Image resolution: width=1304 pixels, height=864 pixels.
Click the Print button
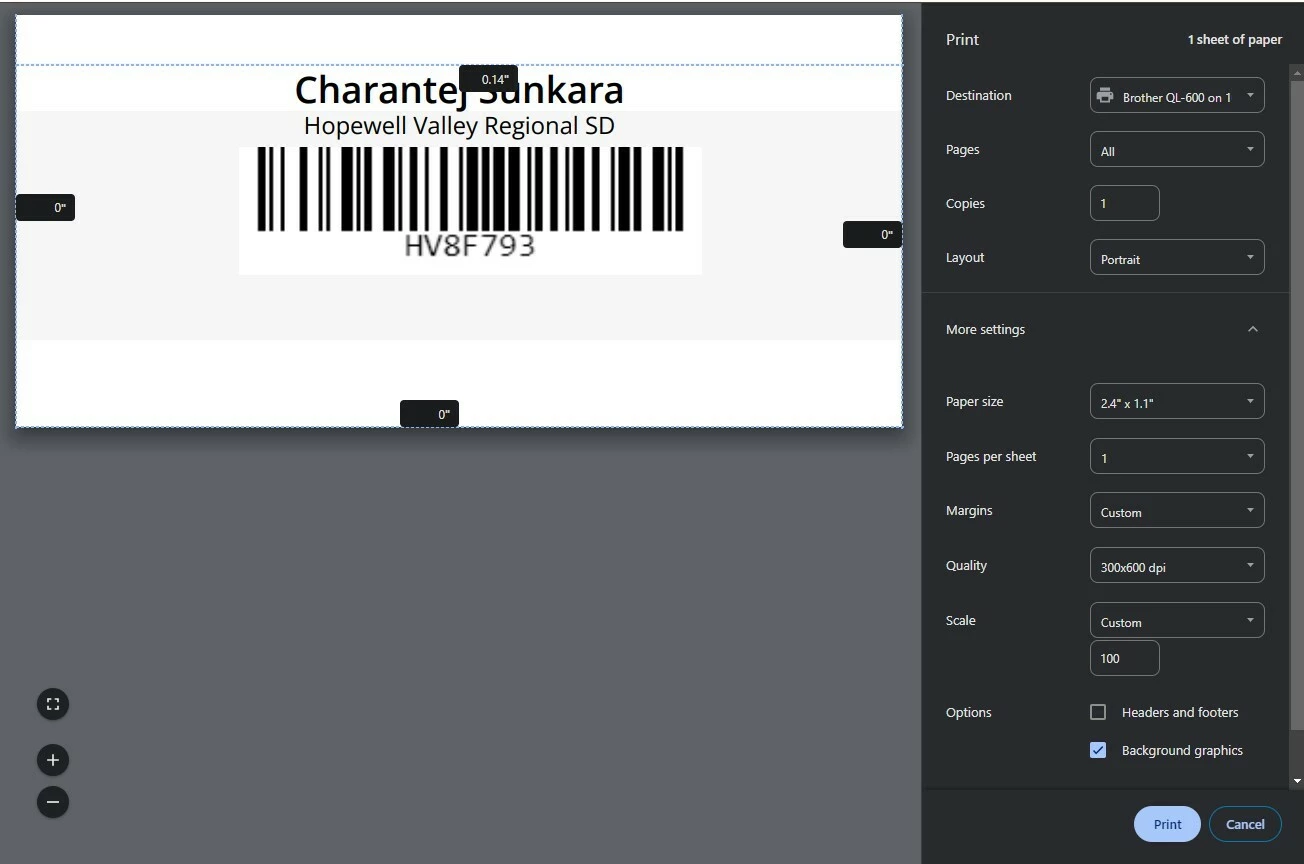[1167, 824]
